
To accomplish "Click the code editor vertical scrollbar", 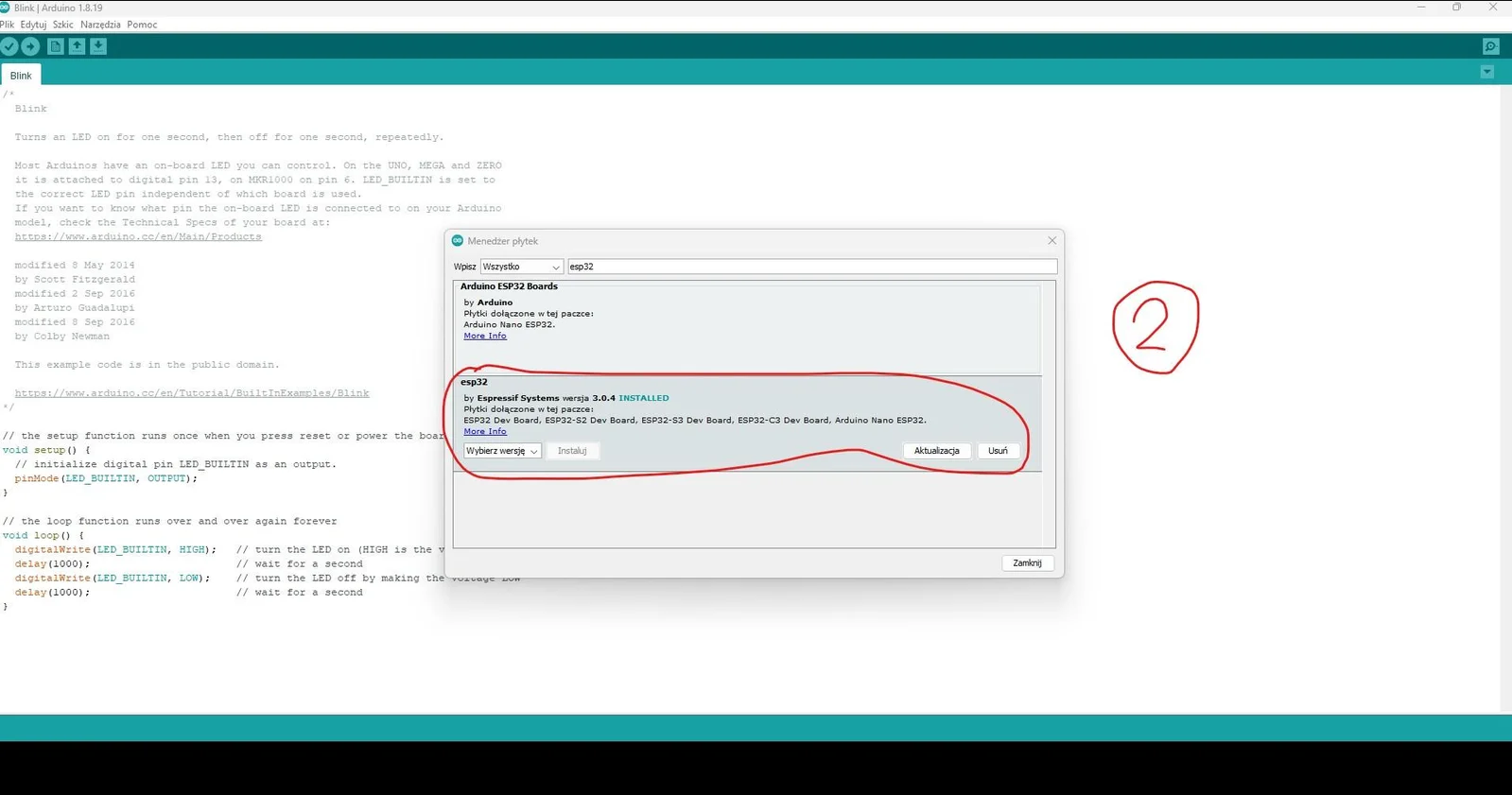I will (1505, 399).
